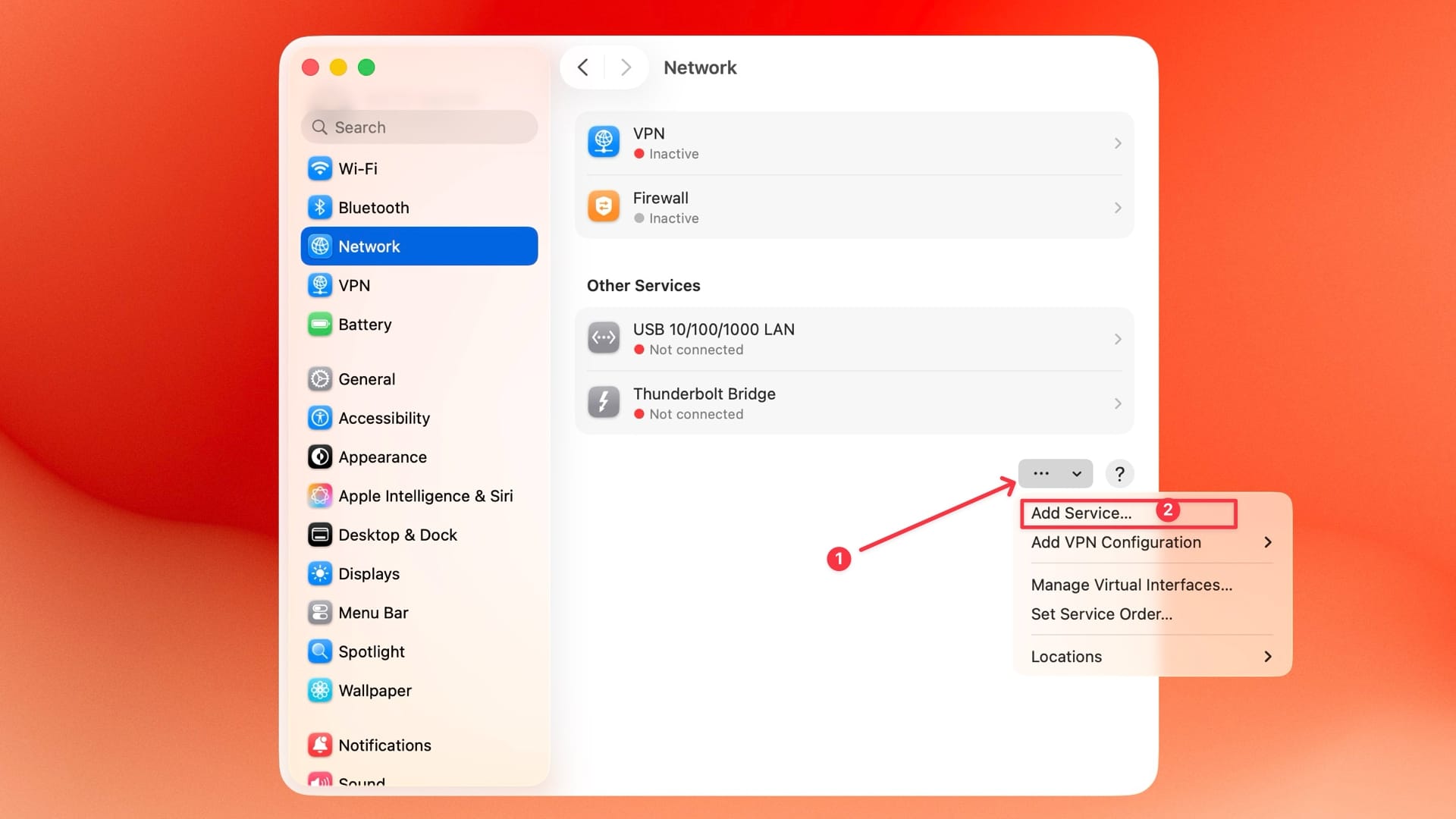Click the help question mark button
This screenshot has height=819, width=1456.
click(x=1119, y=473)
